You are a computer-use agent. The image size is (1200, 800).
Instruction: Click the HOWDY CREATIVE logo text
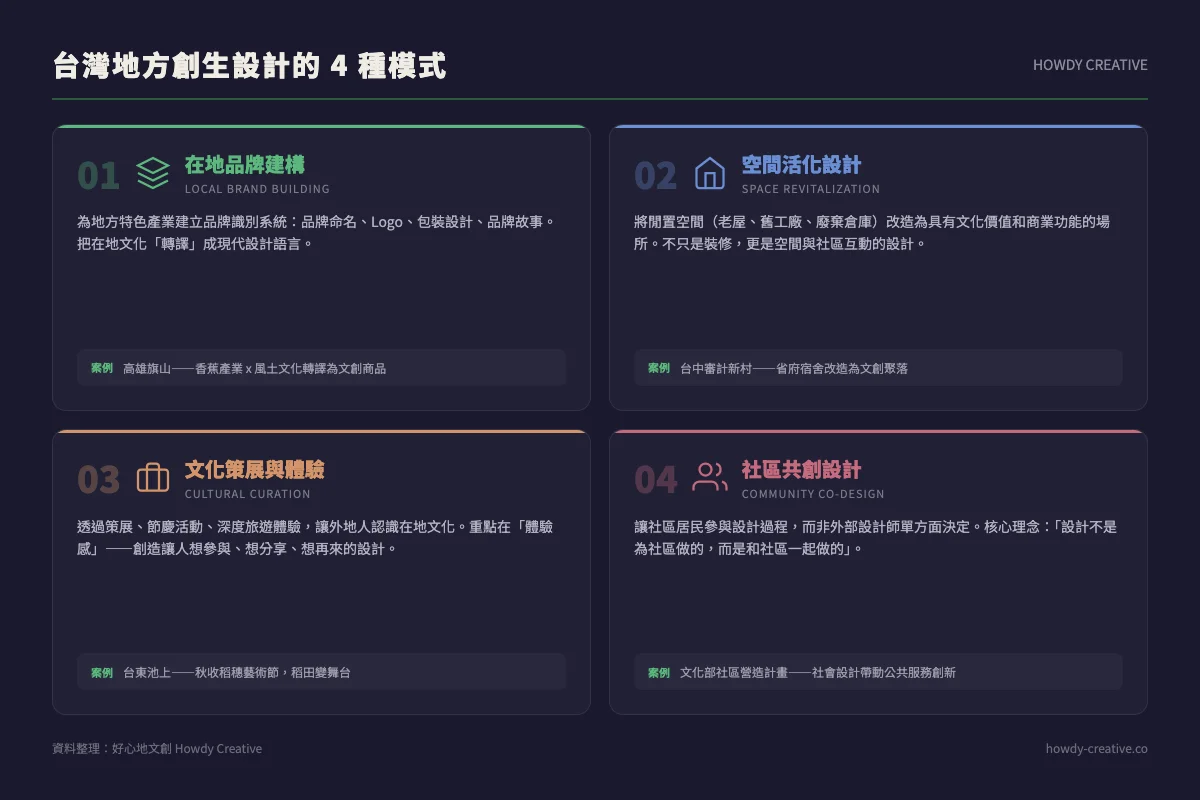1090,65
